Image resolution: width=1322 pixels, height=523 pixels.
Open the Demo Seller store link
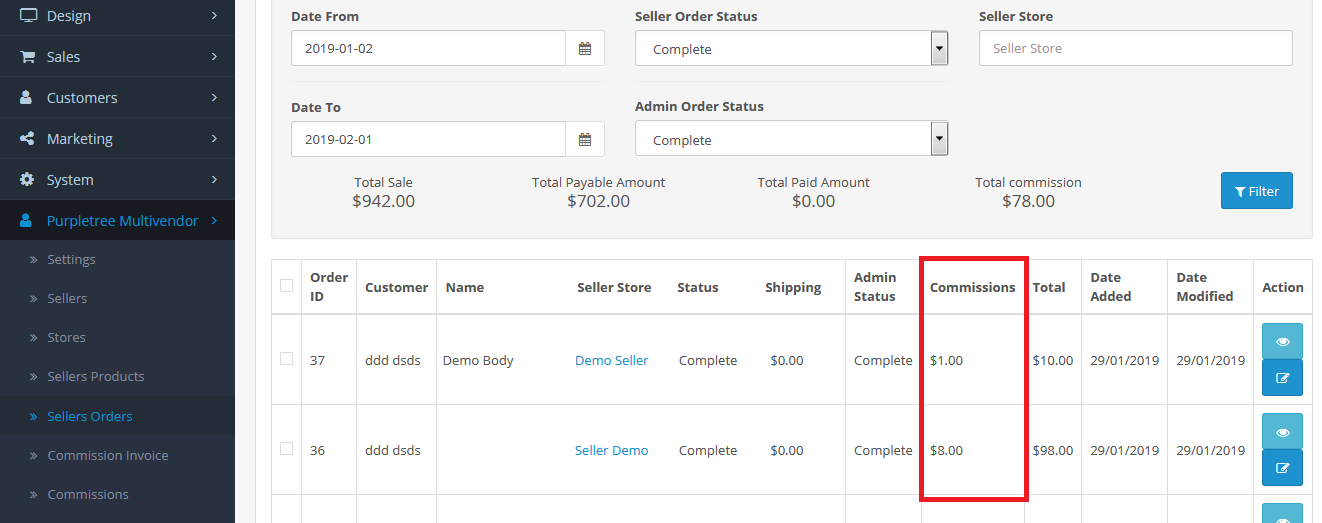tap(611, 360)
